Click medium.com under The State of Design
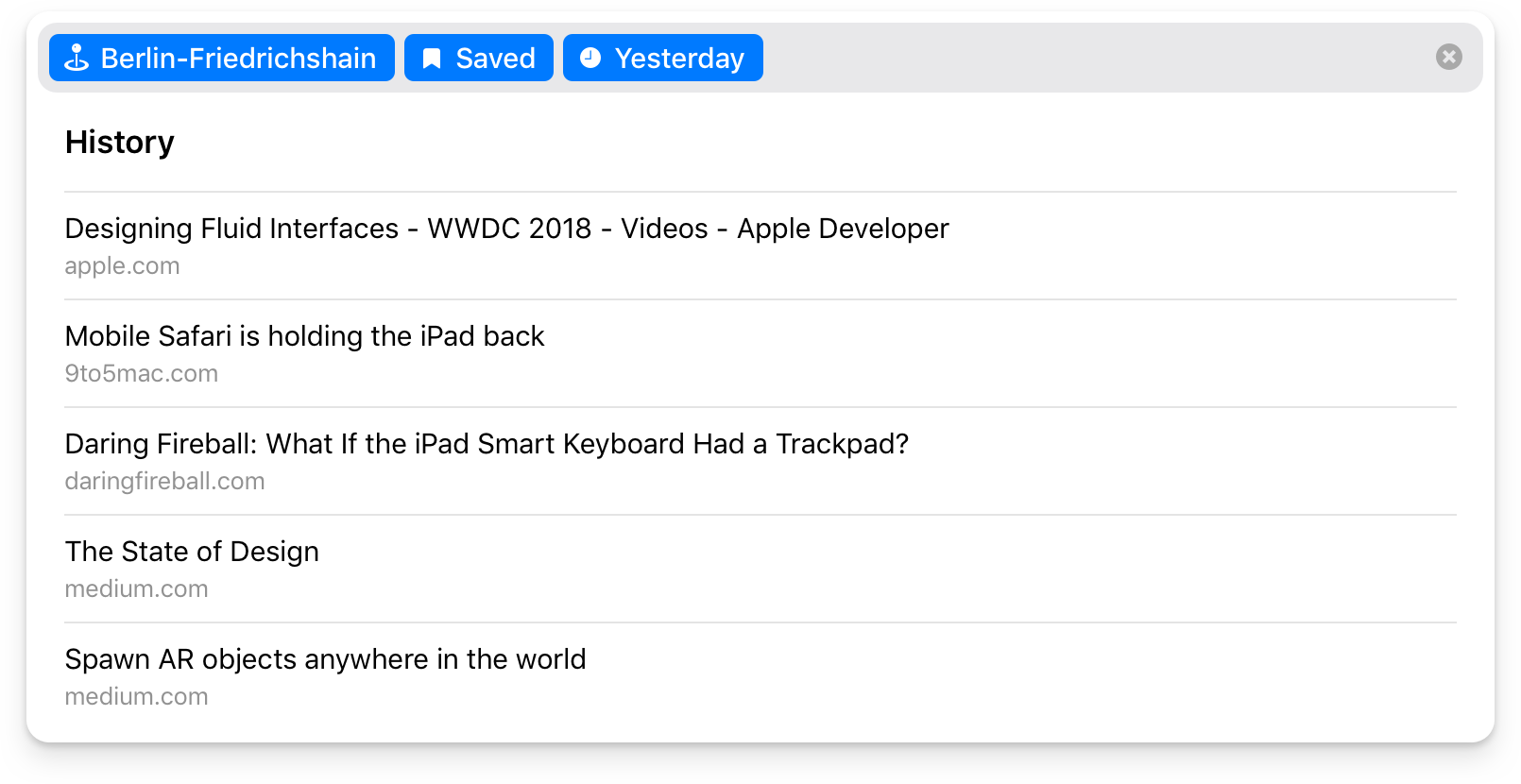The width and height of the screenshot is (1521, 784). click(x=136, y=589)
